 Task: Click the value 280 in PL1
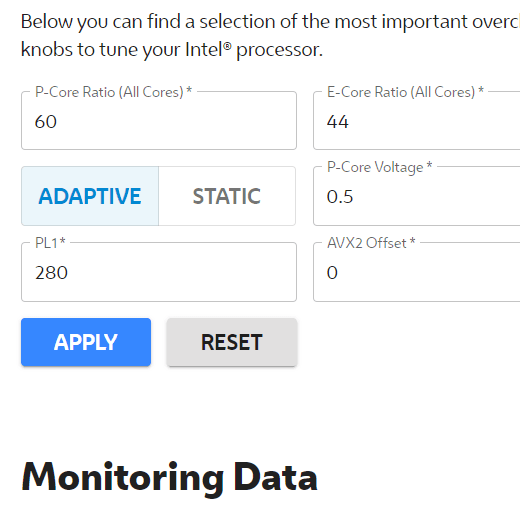pyautogui.click(x=51, y=273)
